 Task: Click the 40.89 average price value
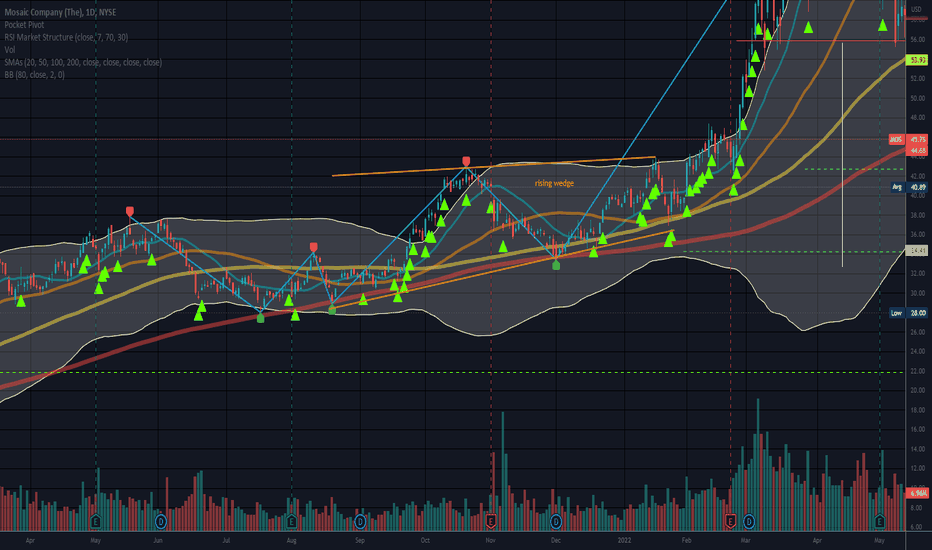pos(918,187)
